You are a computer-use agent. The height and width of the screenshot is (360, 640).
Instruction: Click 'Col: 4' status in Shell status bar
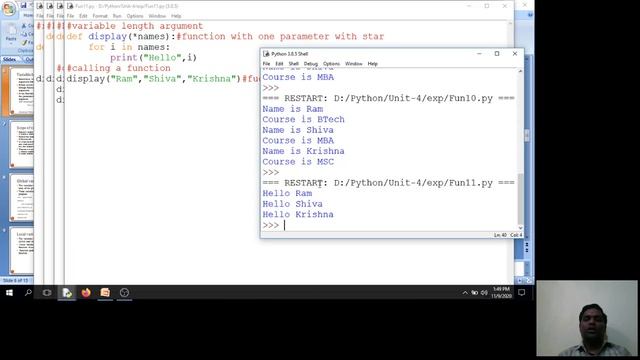516,235
